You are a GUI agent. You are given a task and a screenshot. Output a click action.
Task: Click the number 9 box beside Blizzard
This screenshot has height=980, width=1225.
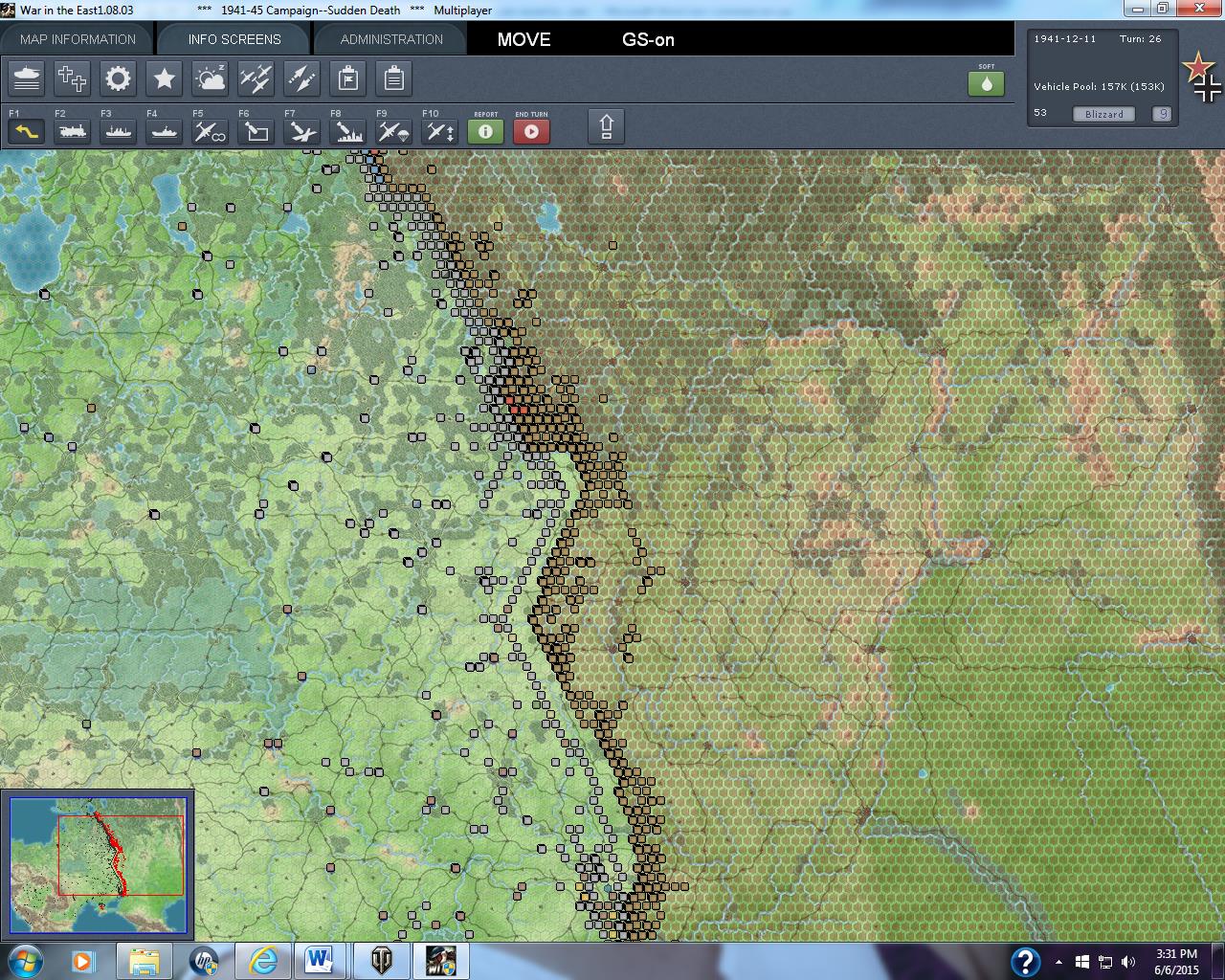[x=1162, y=114]
